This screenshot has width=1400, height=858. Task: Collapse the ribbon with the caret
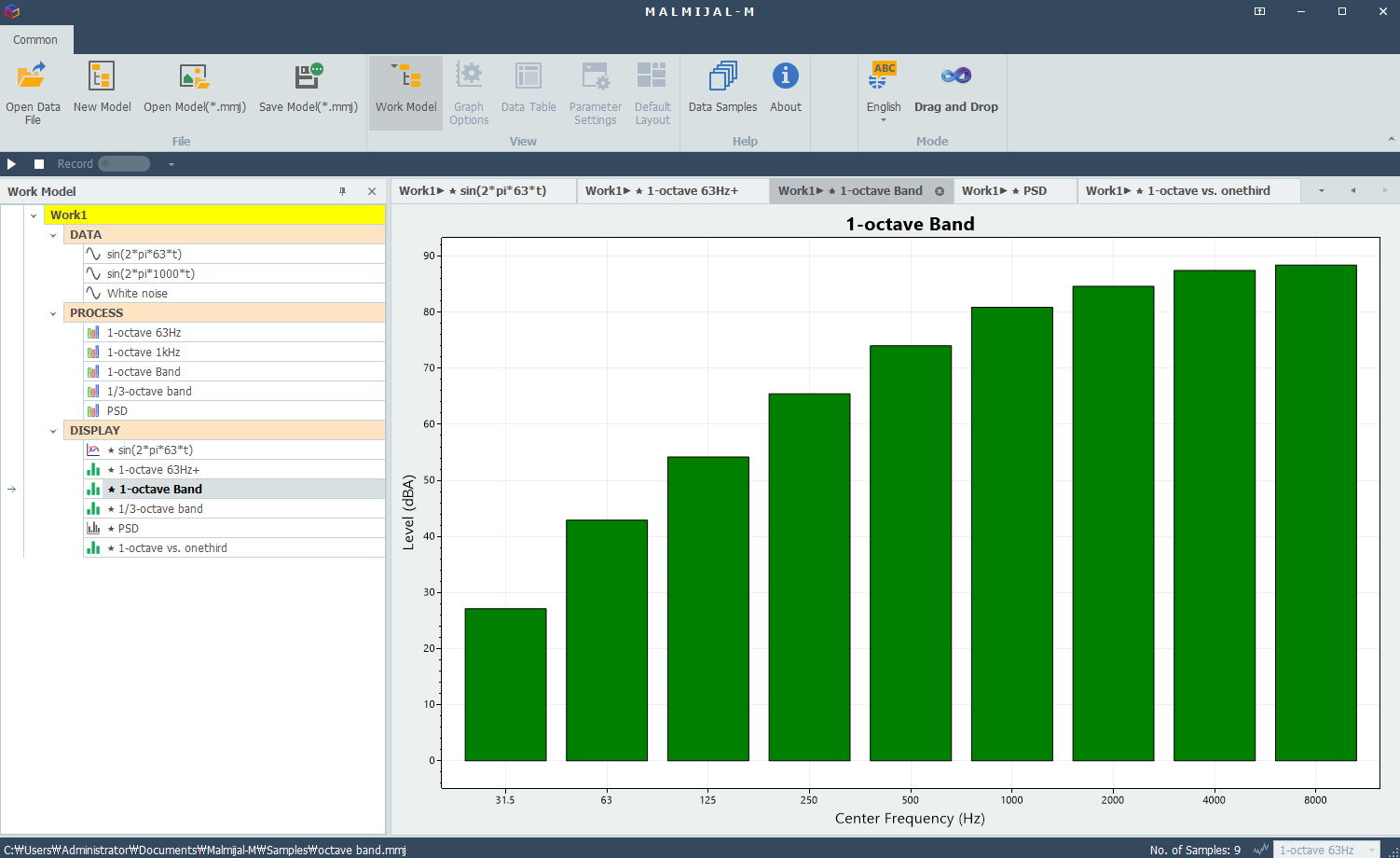(x=1391, y=140)
